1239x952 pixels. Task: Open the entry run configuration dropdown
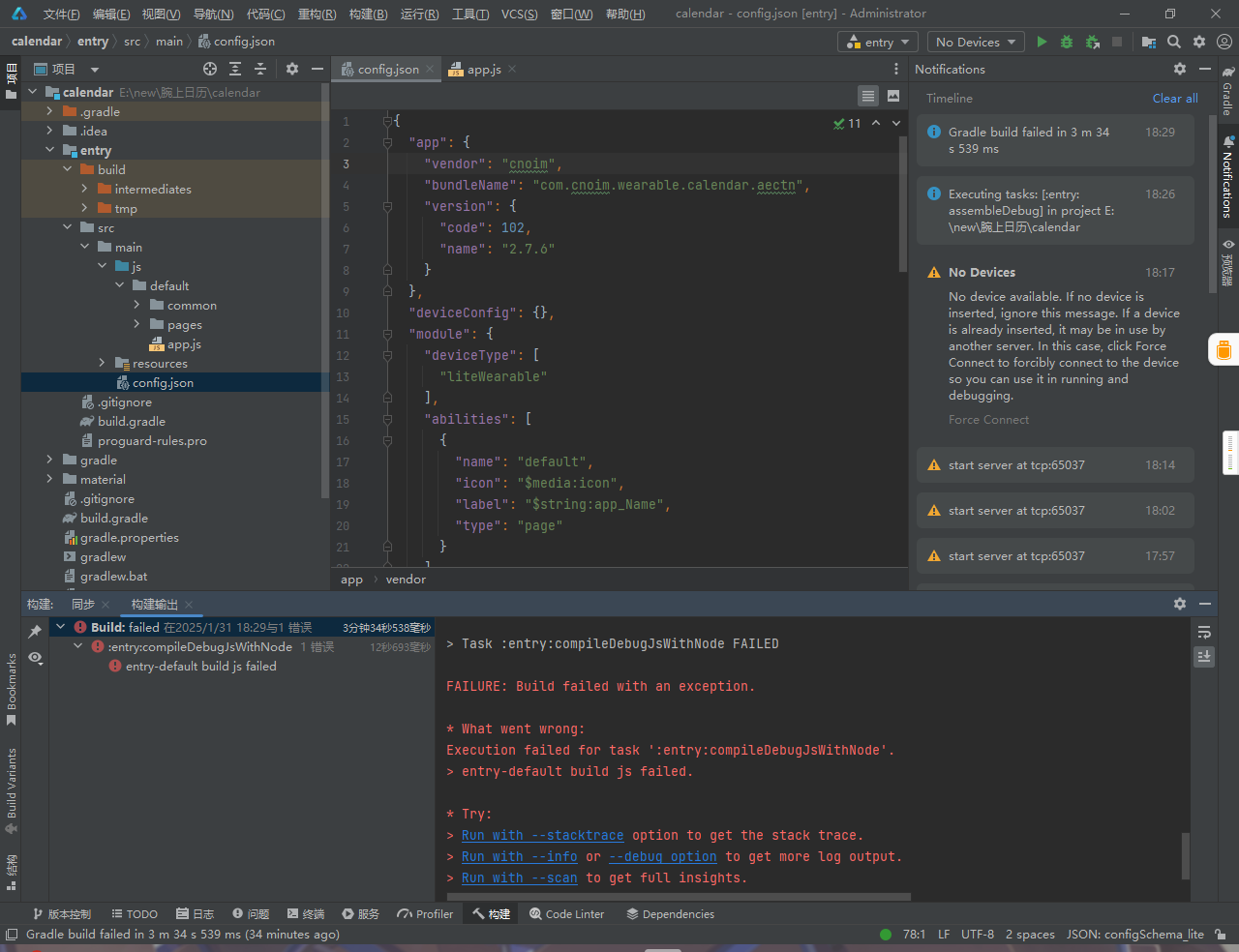878,42
